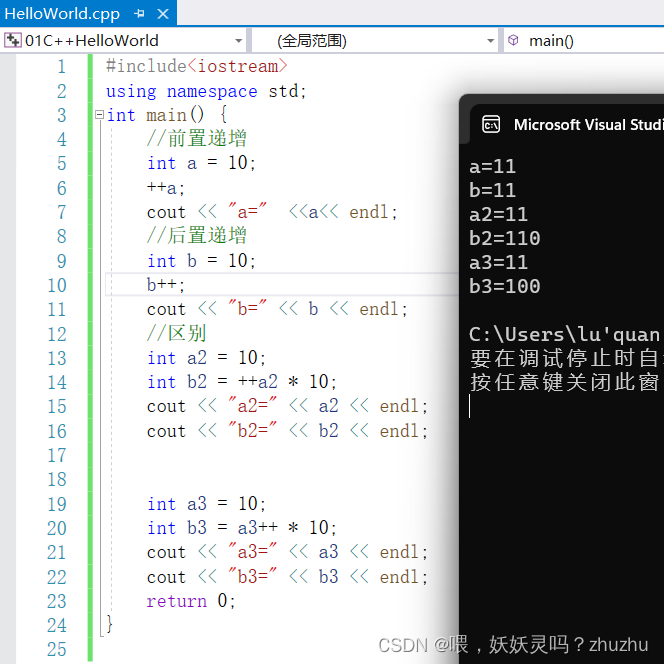664x664 pixels.
Task: Click the line "++a;"
Action: [166, 188]
